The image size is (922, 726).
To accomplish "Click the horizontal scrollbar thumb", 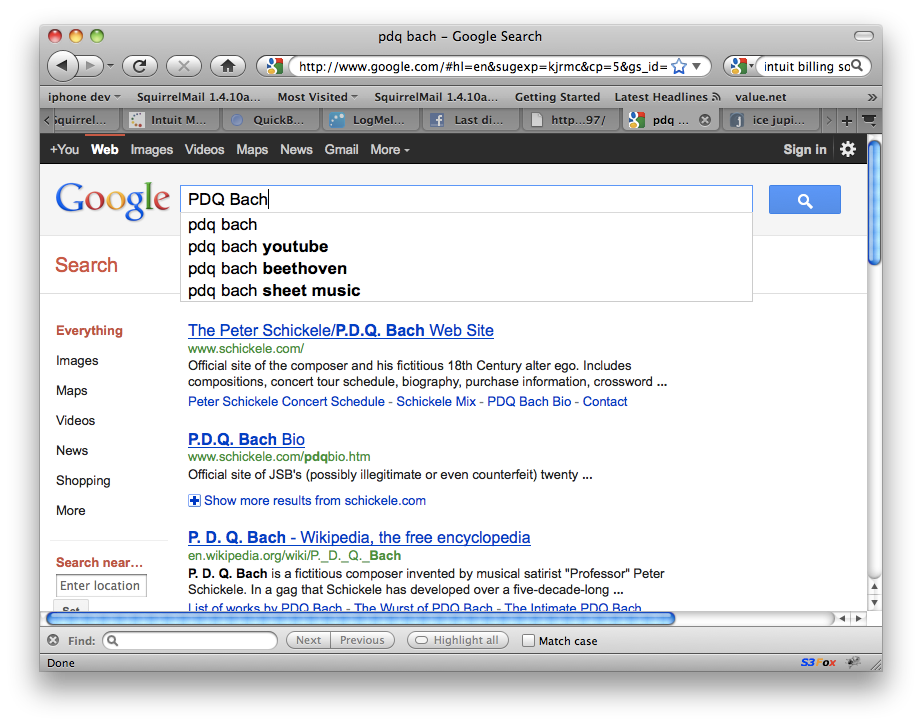I will (x=360, y=618).
